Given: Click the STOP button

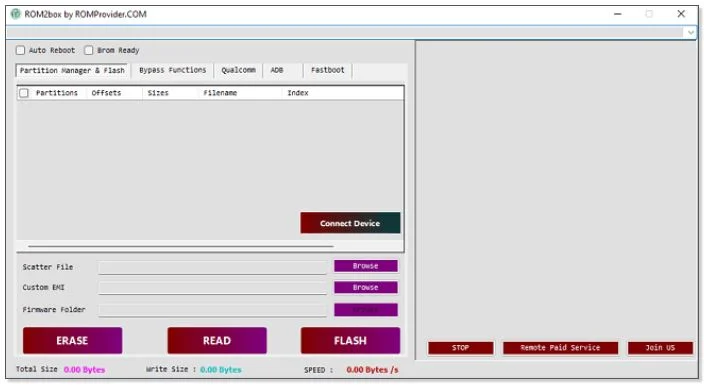Looking at the screenshot, I should 461,348.
